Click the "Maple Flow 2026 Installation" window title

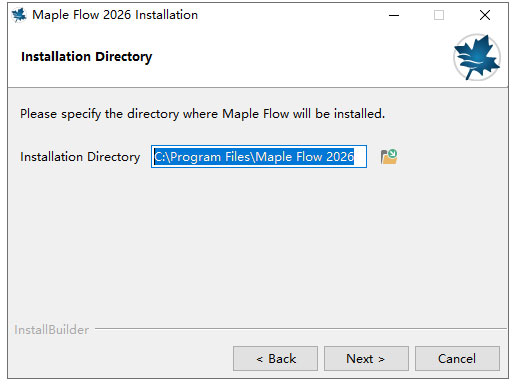[x=115, y=15]
